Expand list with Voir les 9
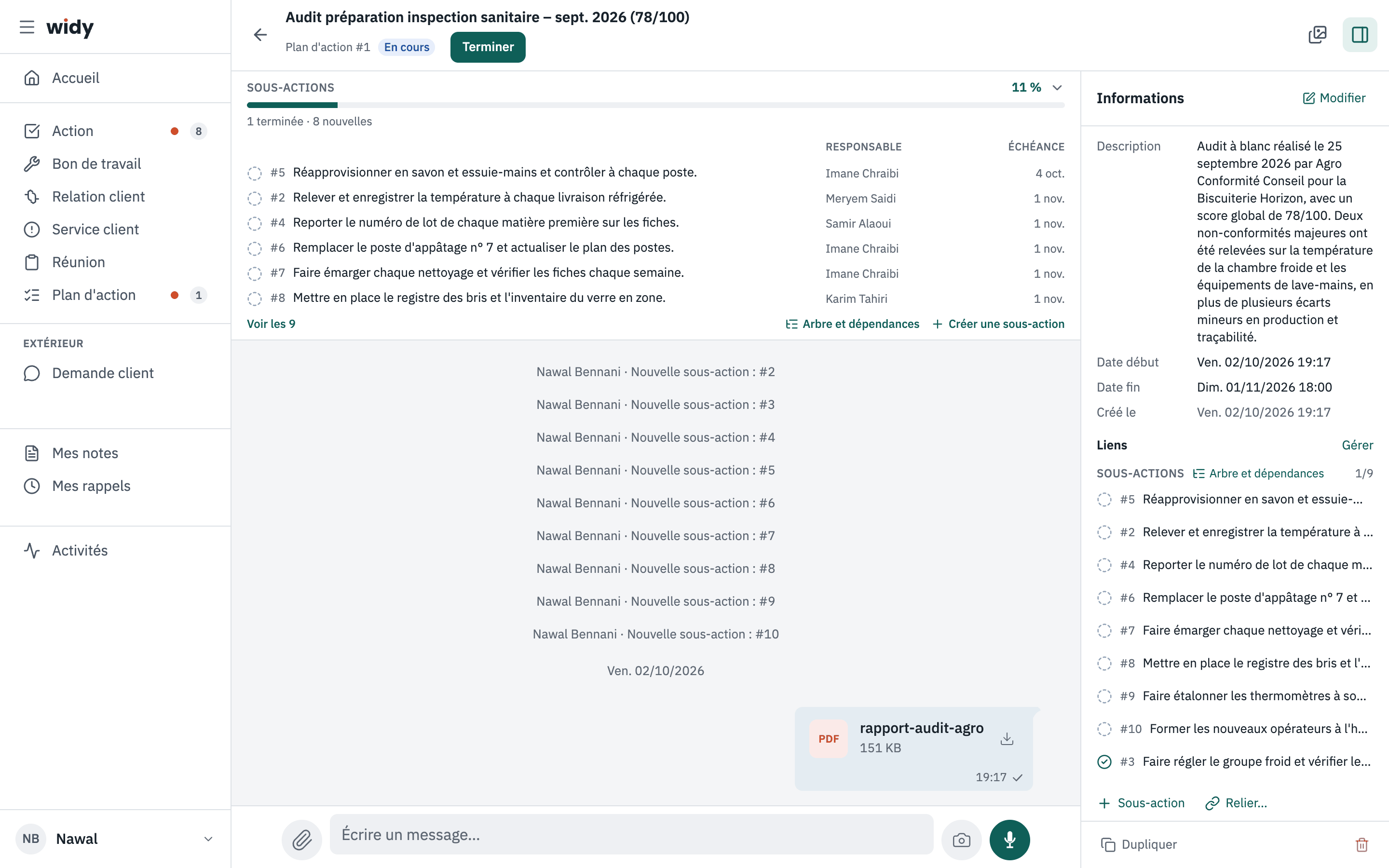The height and width of the screenshot is (868, 1389). [271, 324]
